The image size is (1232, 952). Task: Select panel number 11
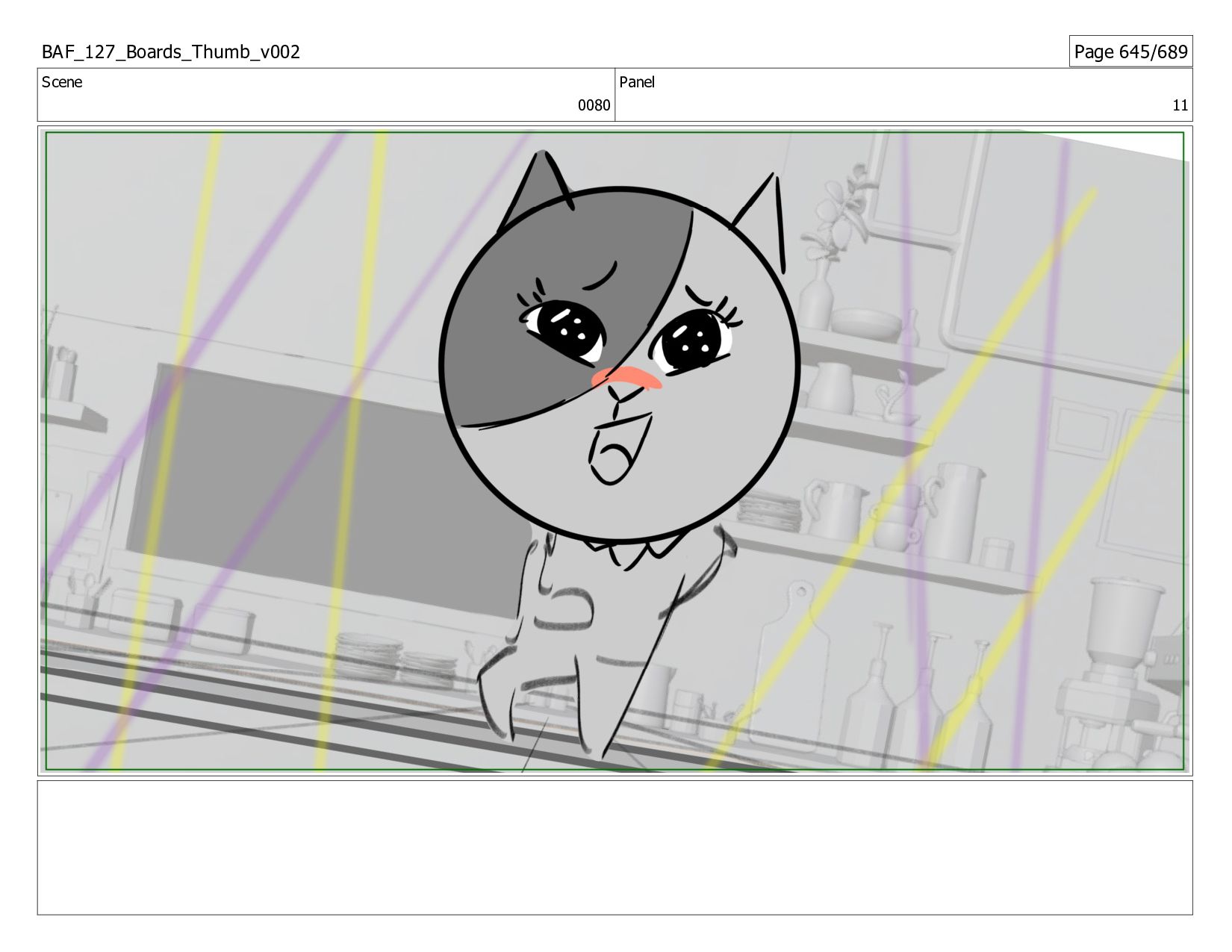pyautogui.click(x=1180, y=105)
